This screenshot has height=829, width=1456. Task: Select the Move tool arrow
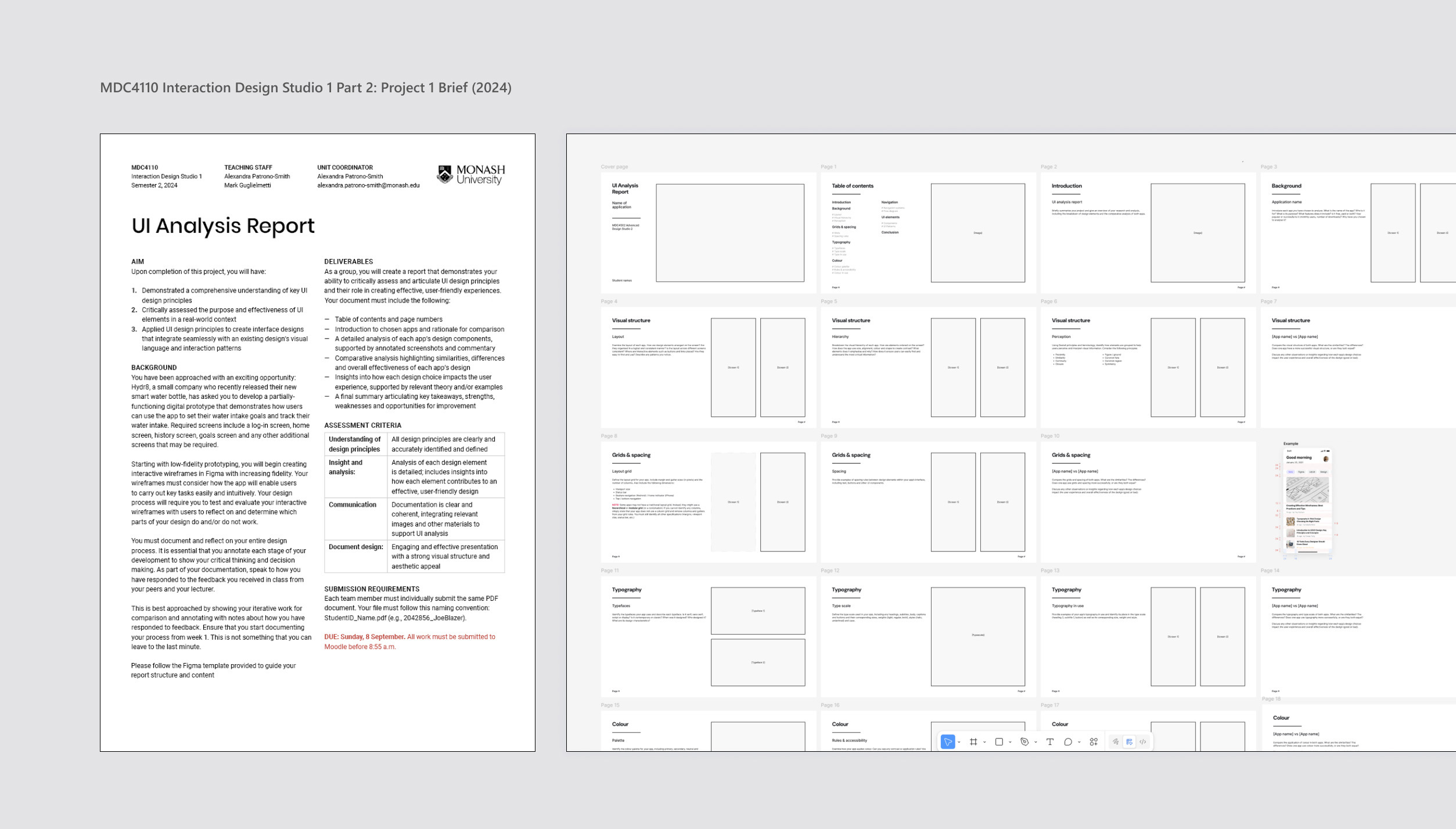947,741
